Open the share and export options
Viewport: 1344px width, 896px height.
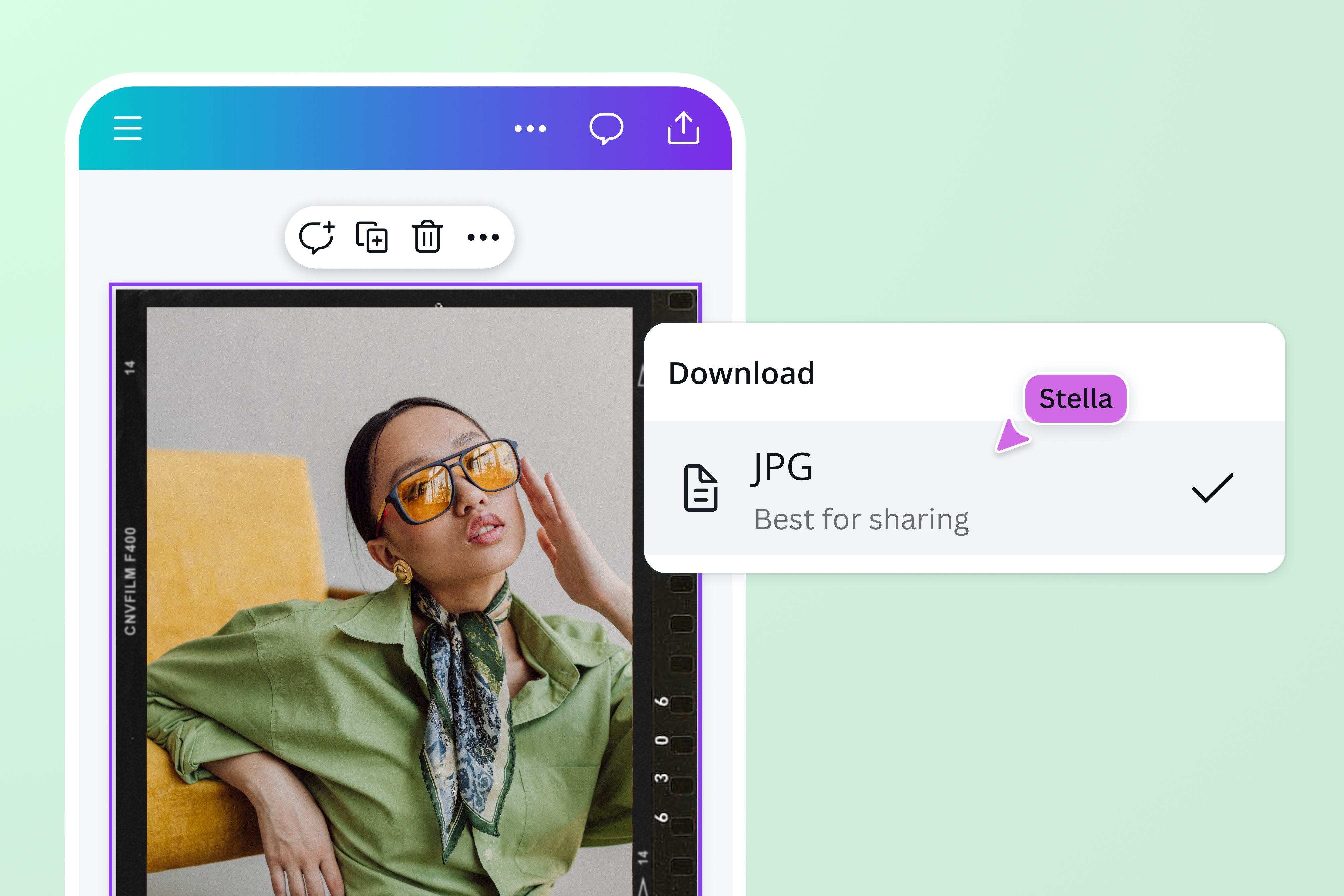684,129
